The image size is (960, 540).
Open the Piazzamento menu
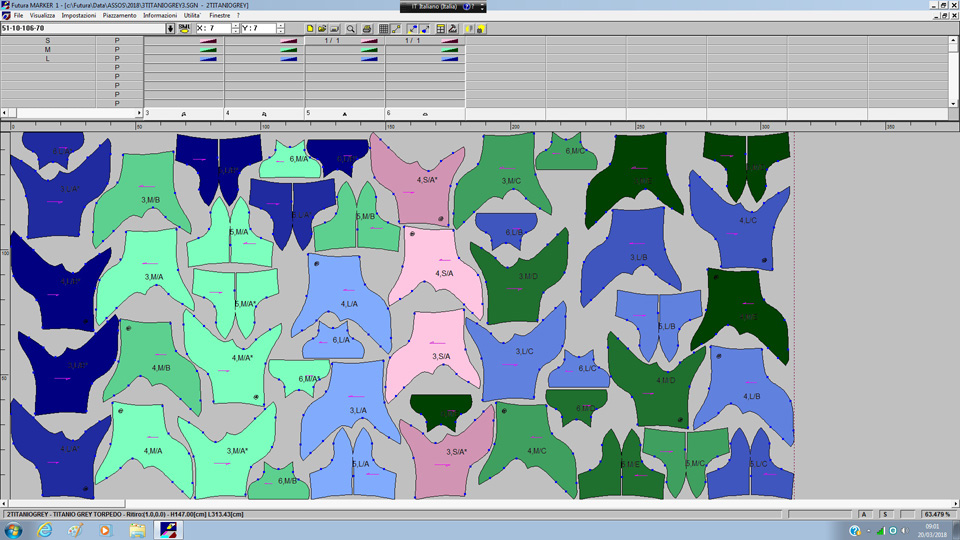coord(119,16)
